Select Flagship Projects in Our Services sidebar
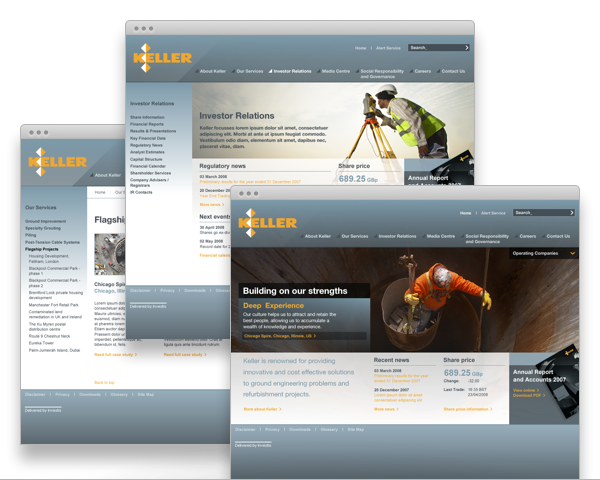 [x=42, y=249]
